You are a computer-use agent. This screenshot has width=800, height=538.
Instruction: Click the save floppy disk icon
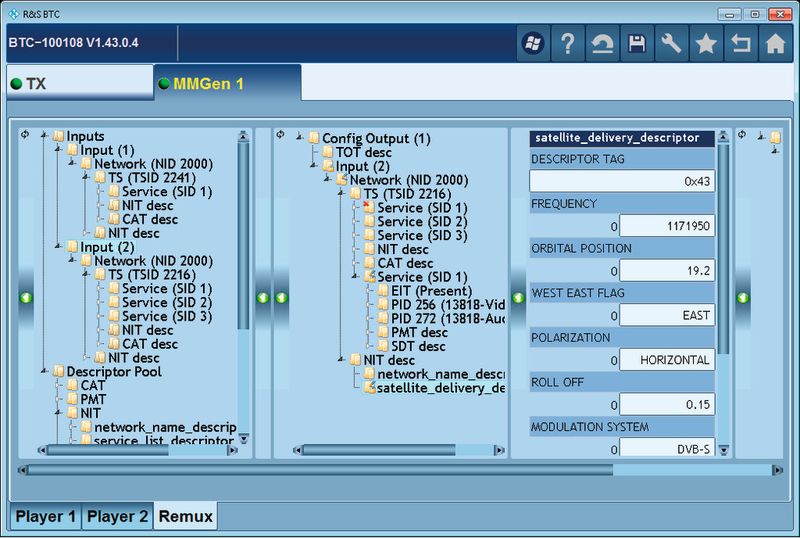[x=637, y=43]
